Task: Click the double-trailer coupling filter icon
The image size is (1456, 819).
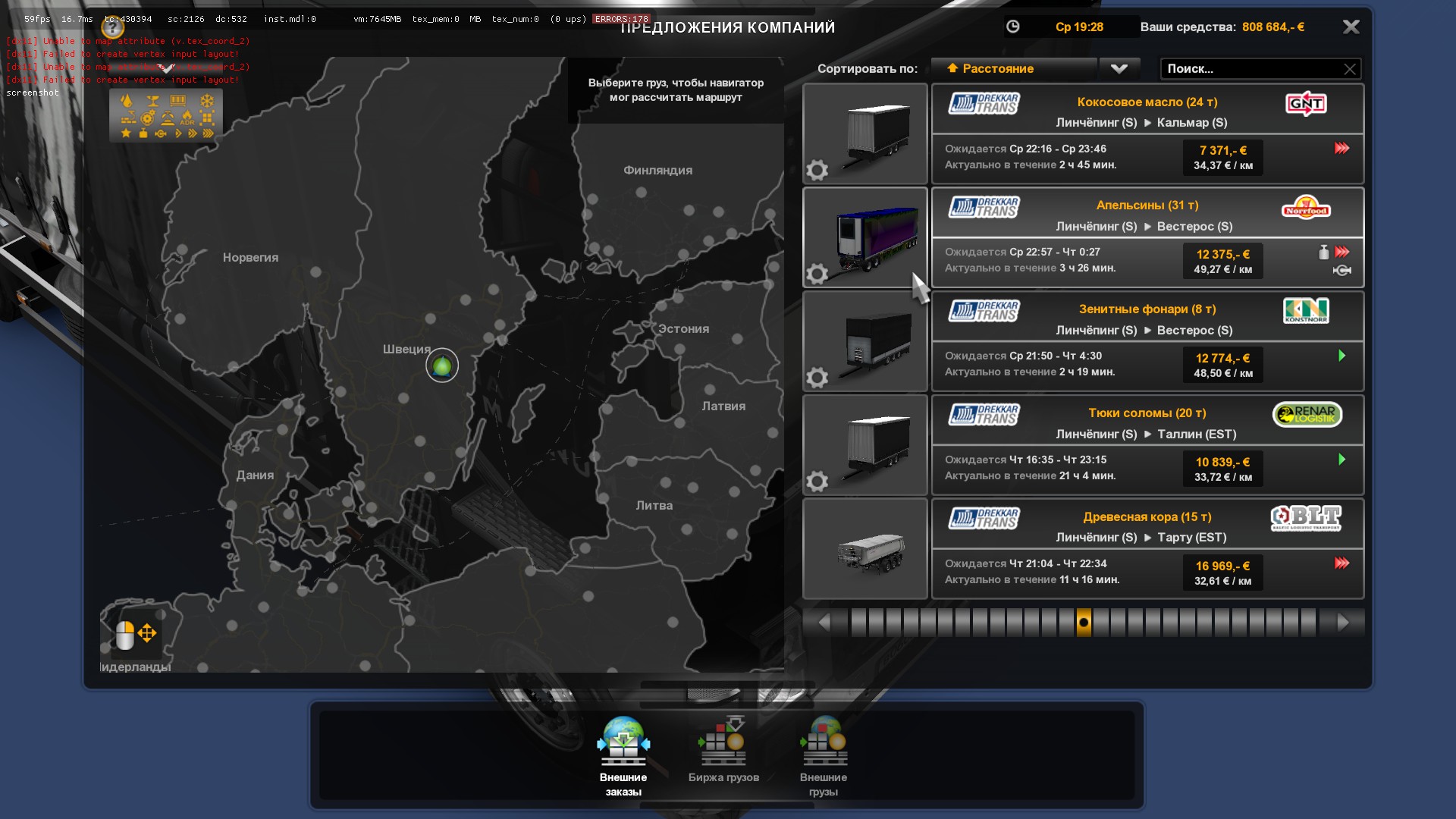Action: (x=161, y=133)
